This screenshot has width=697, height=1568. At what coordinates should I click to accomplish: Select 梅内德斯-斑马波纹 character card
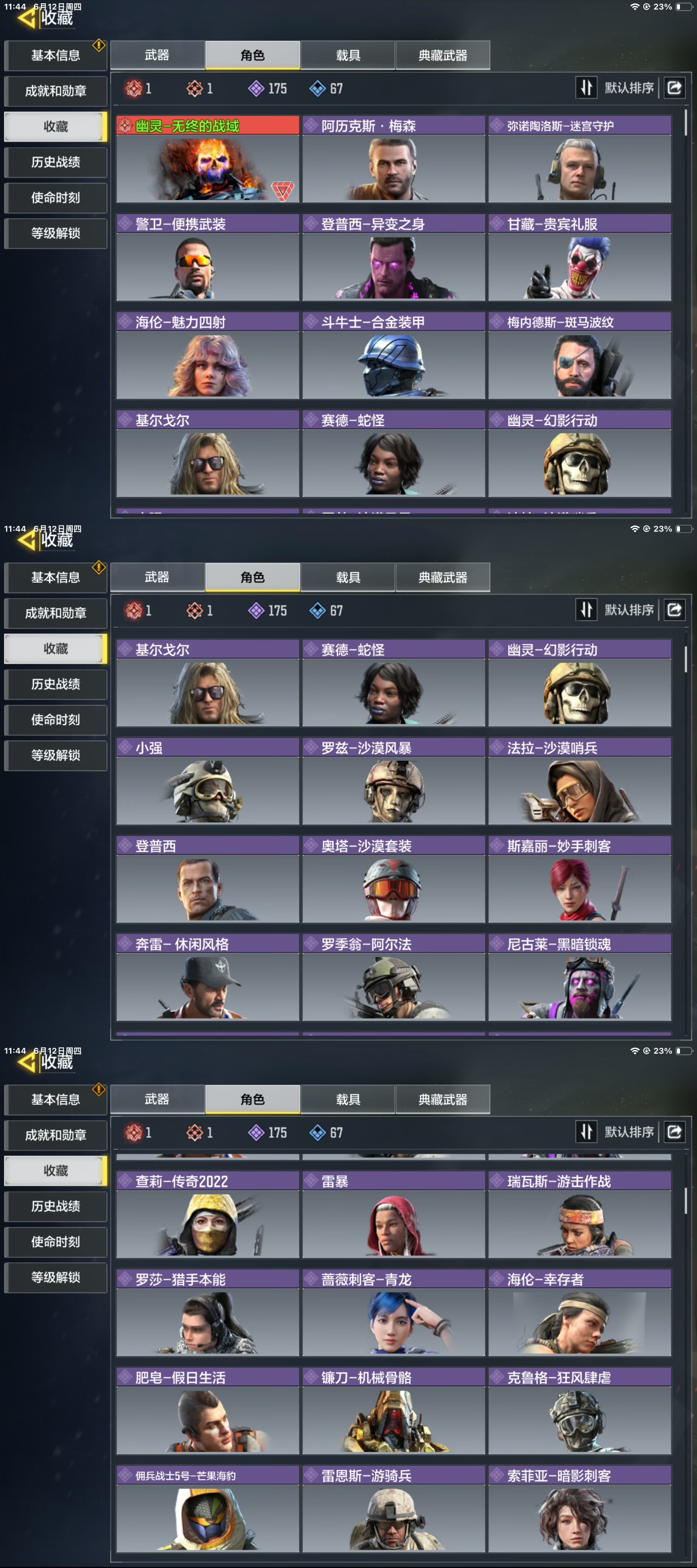(x=579, y=355)
